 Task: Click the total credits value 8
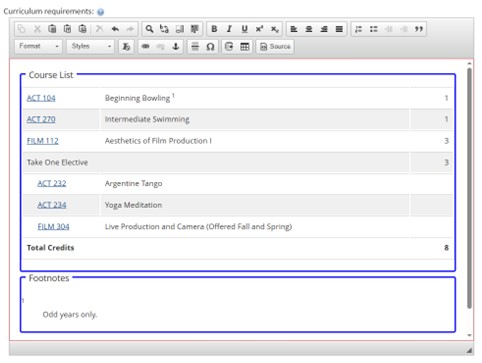pos(446,248)
